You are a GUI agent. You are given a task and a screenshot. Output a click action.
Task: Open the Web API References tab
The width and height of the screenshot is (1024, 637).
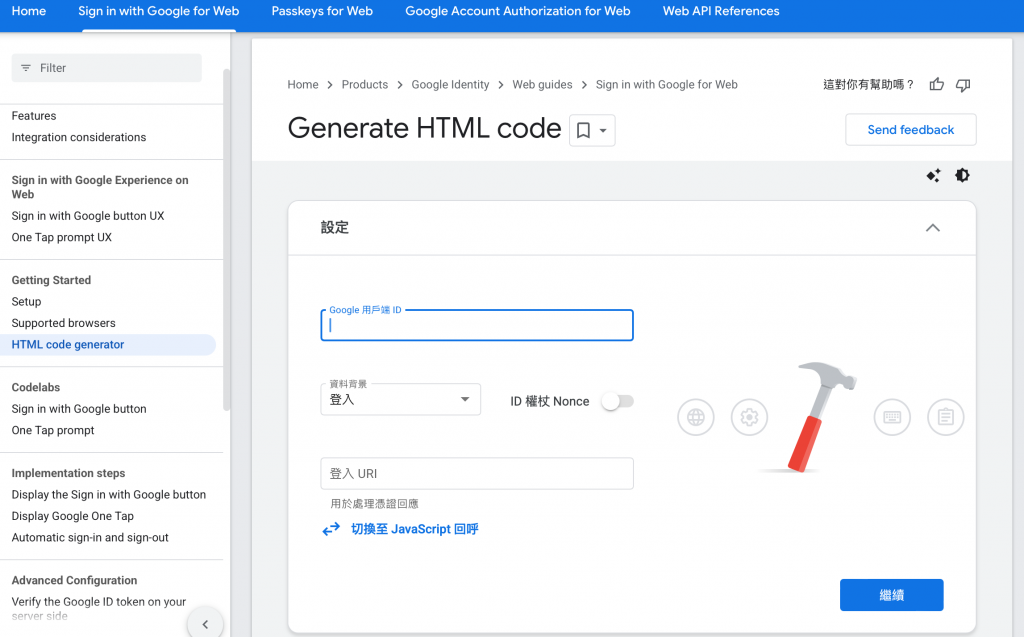point(721,11)
